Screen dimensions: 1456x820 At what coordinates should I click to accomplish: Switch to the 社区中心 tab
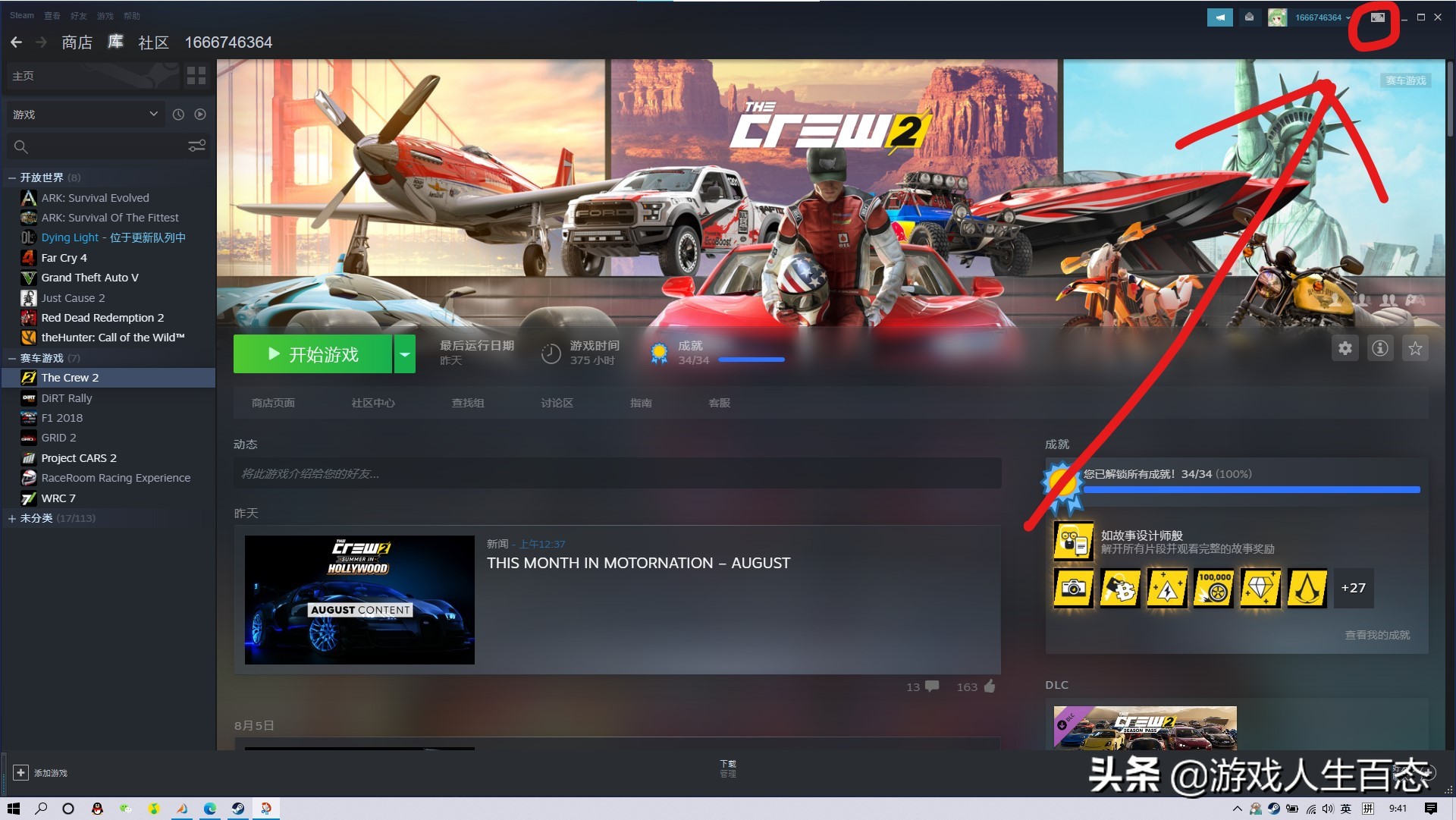pos(373,403)
